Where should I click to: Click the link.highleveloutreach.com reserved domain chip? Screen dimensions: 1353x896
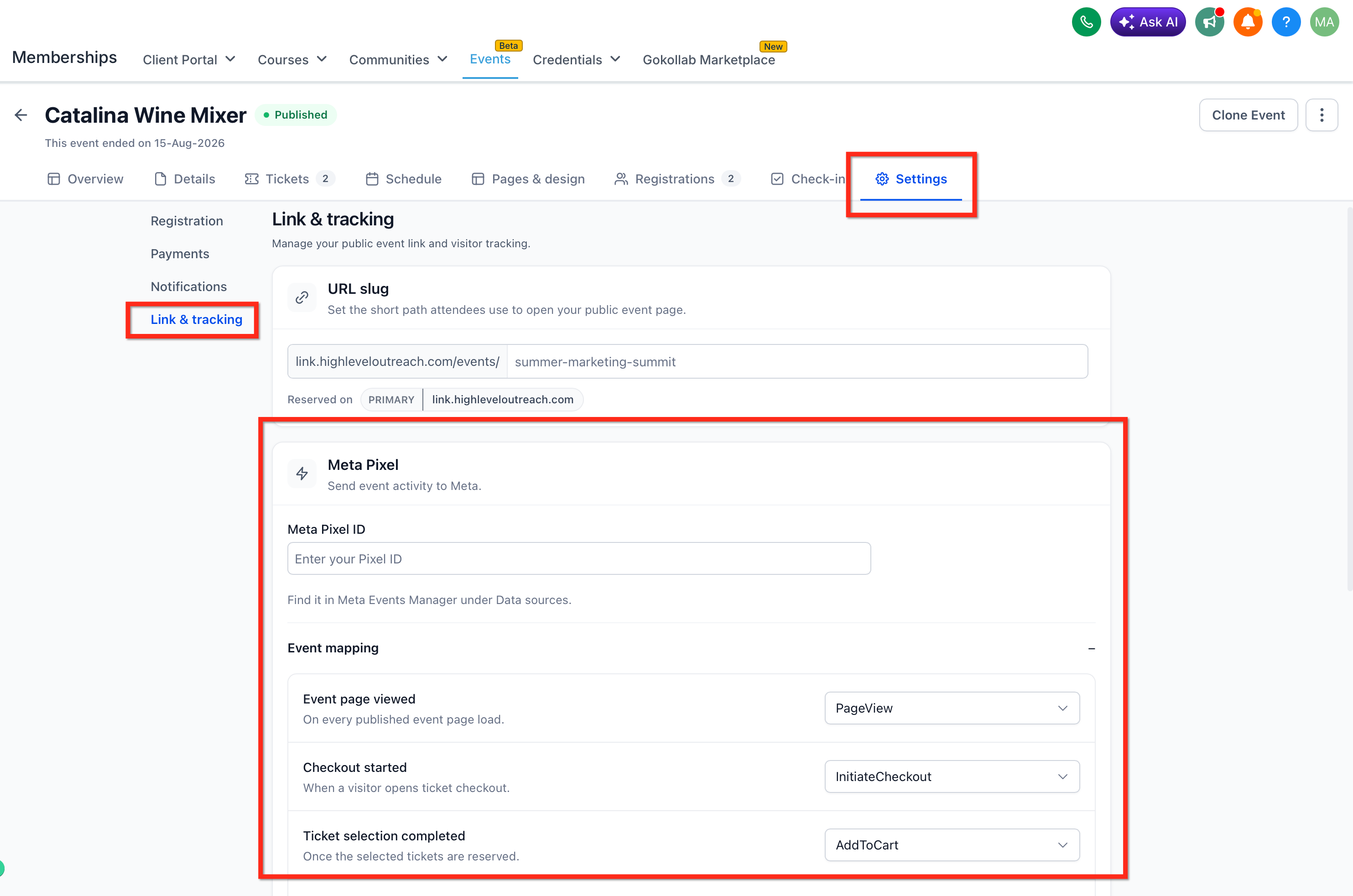(x=503, y=400)
